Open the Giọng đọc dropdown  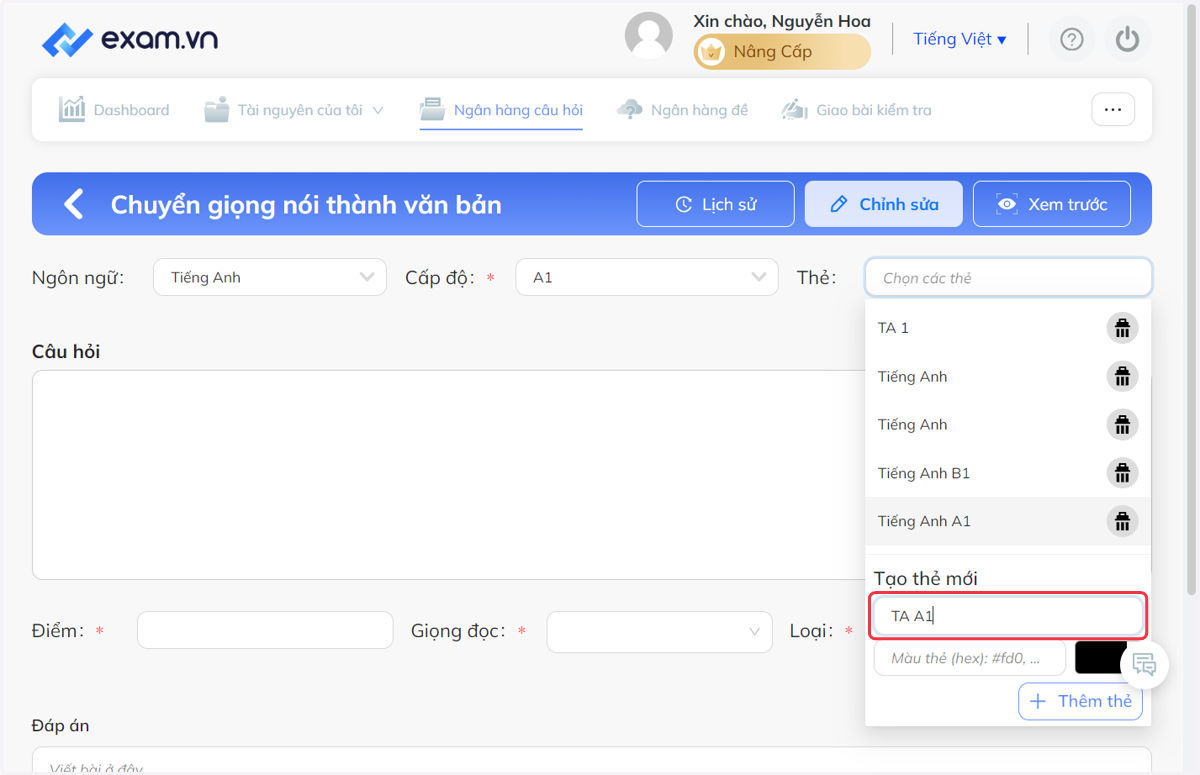pos(659,632)
